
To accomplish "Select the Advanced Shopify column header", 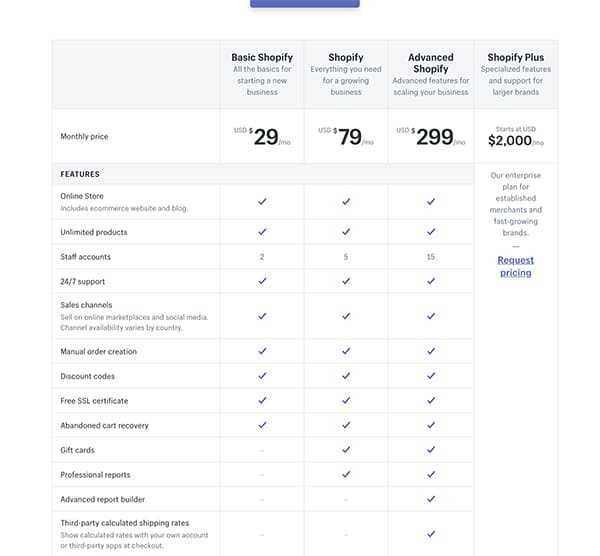I will click(431, 63).
